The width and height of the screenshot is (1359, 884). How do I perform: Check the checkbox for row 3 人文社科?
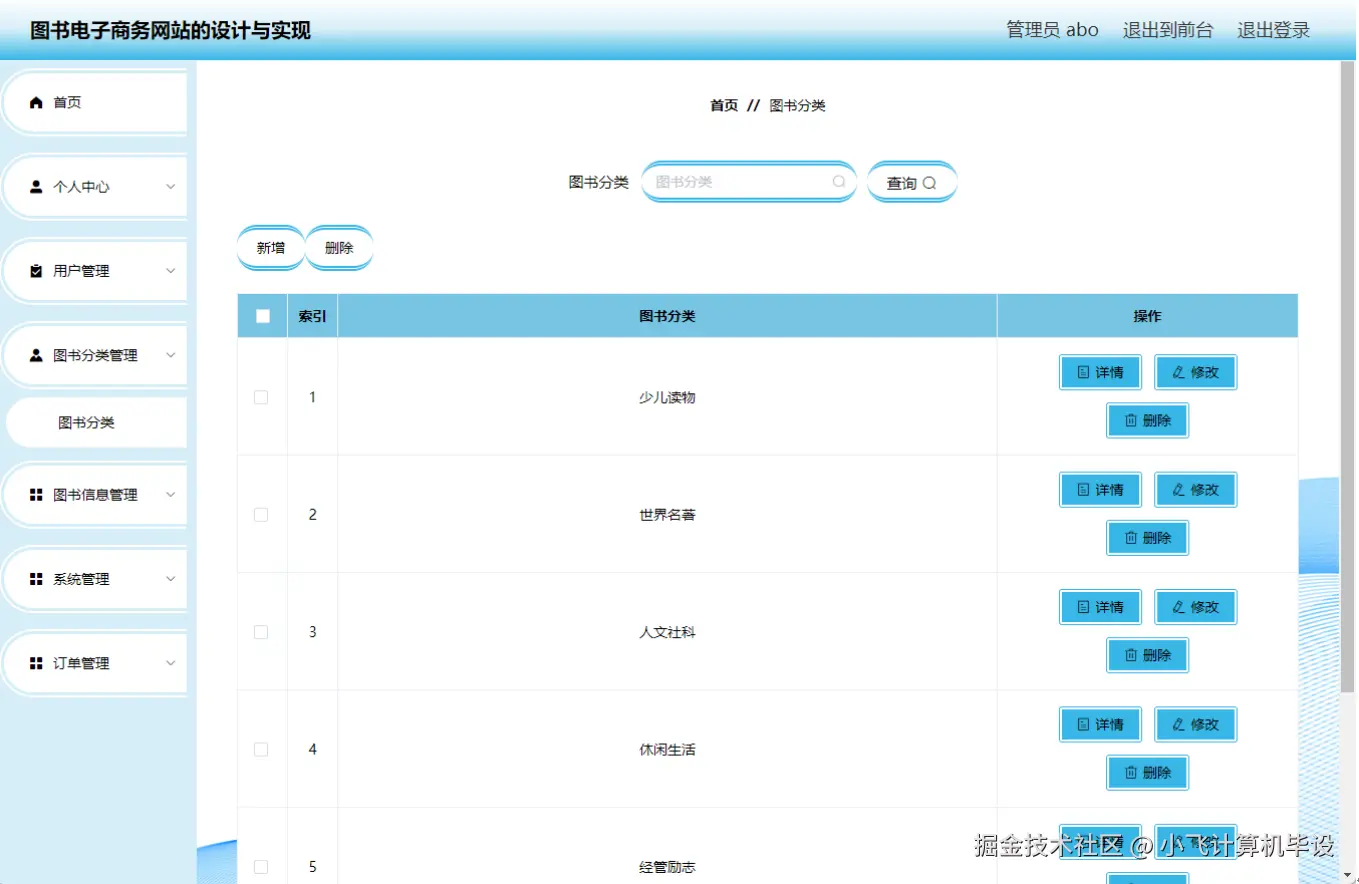click(261, 632)
